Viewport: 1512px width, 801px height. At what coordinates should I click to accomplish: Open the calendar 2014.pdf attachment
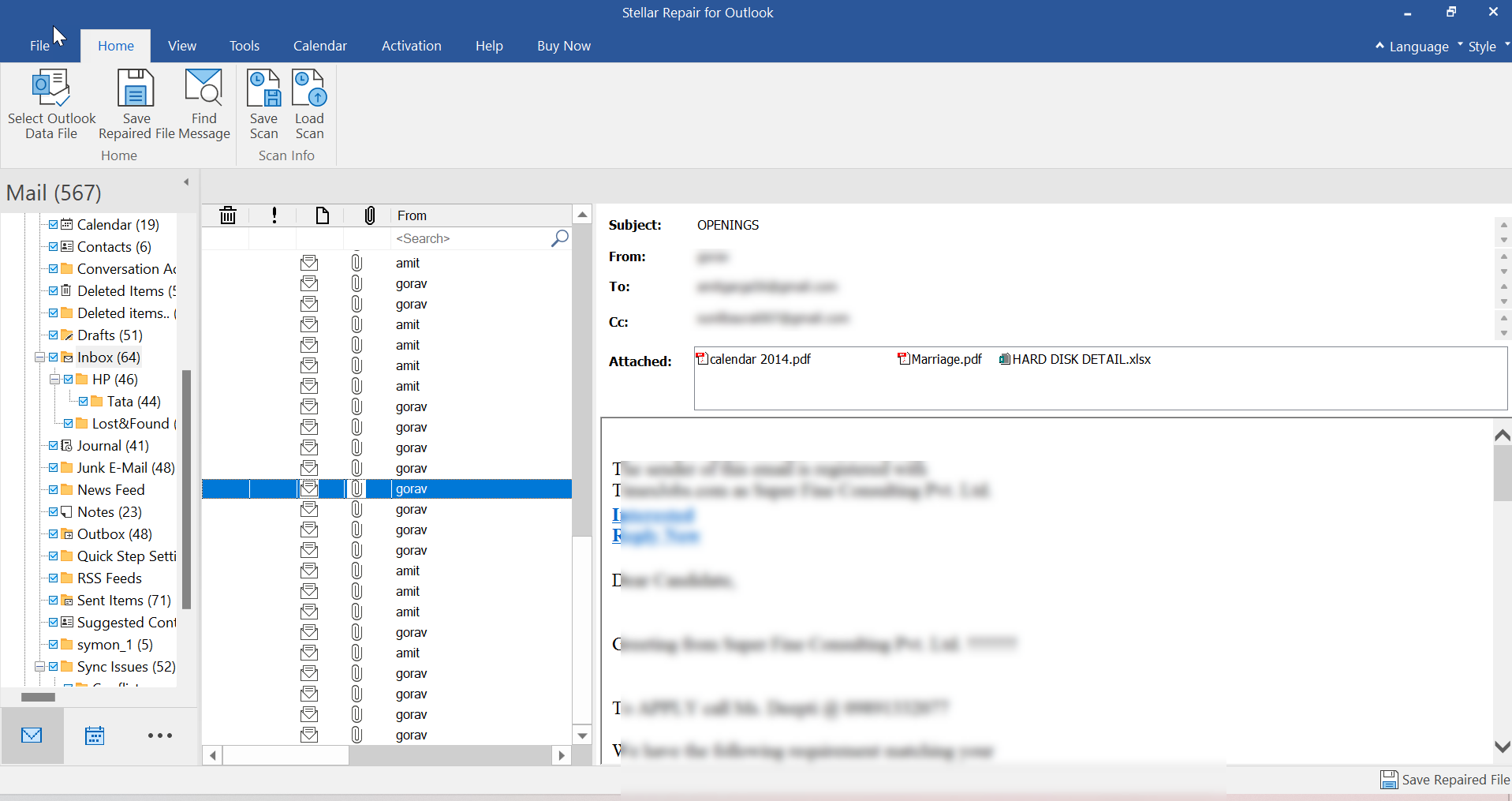coord(759,360)
